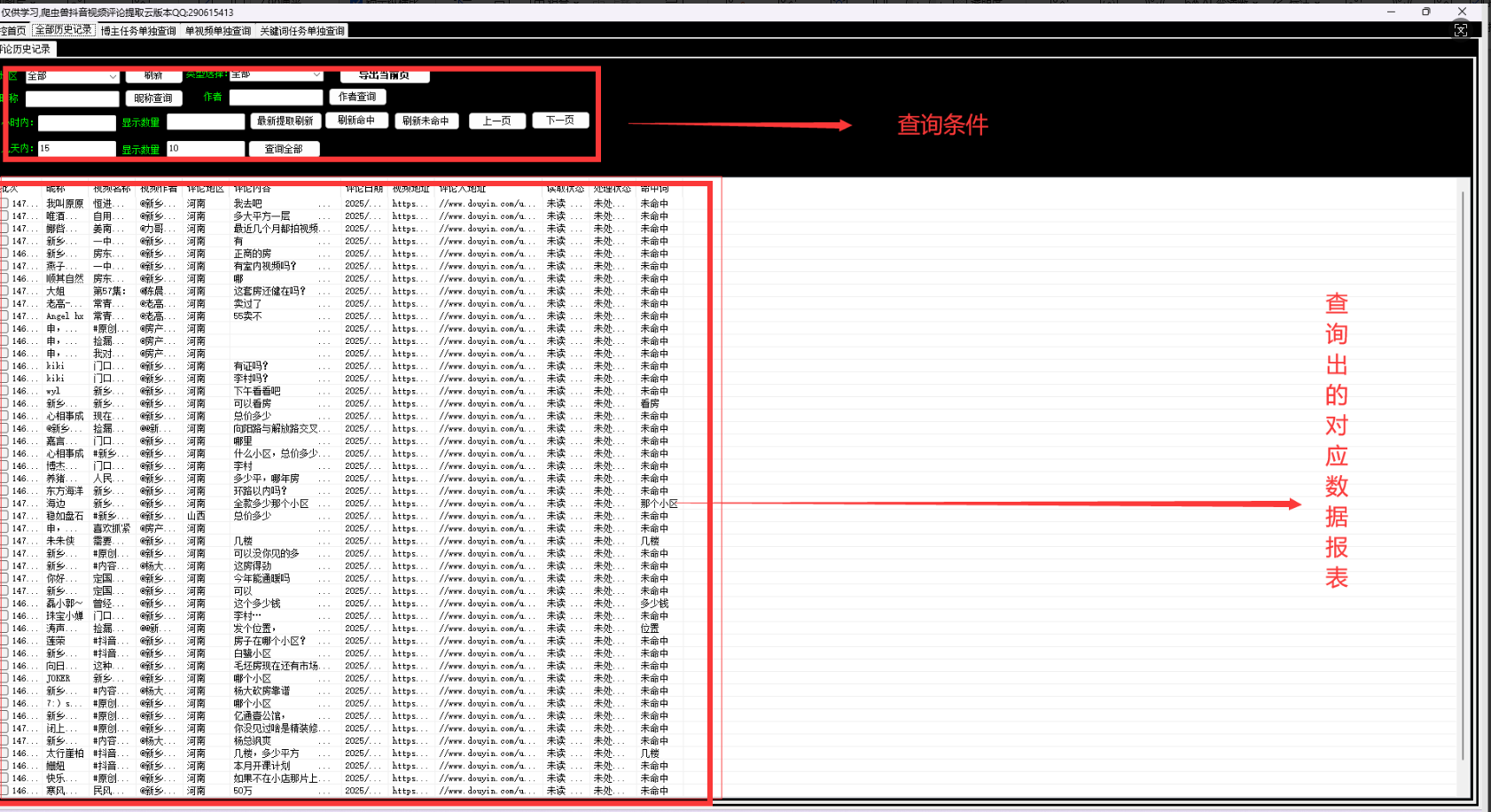Select the comment 本月开课计划
This screenshot has height=812, width=1491.
262,766
